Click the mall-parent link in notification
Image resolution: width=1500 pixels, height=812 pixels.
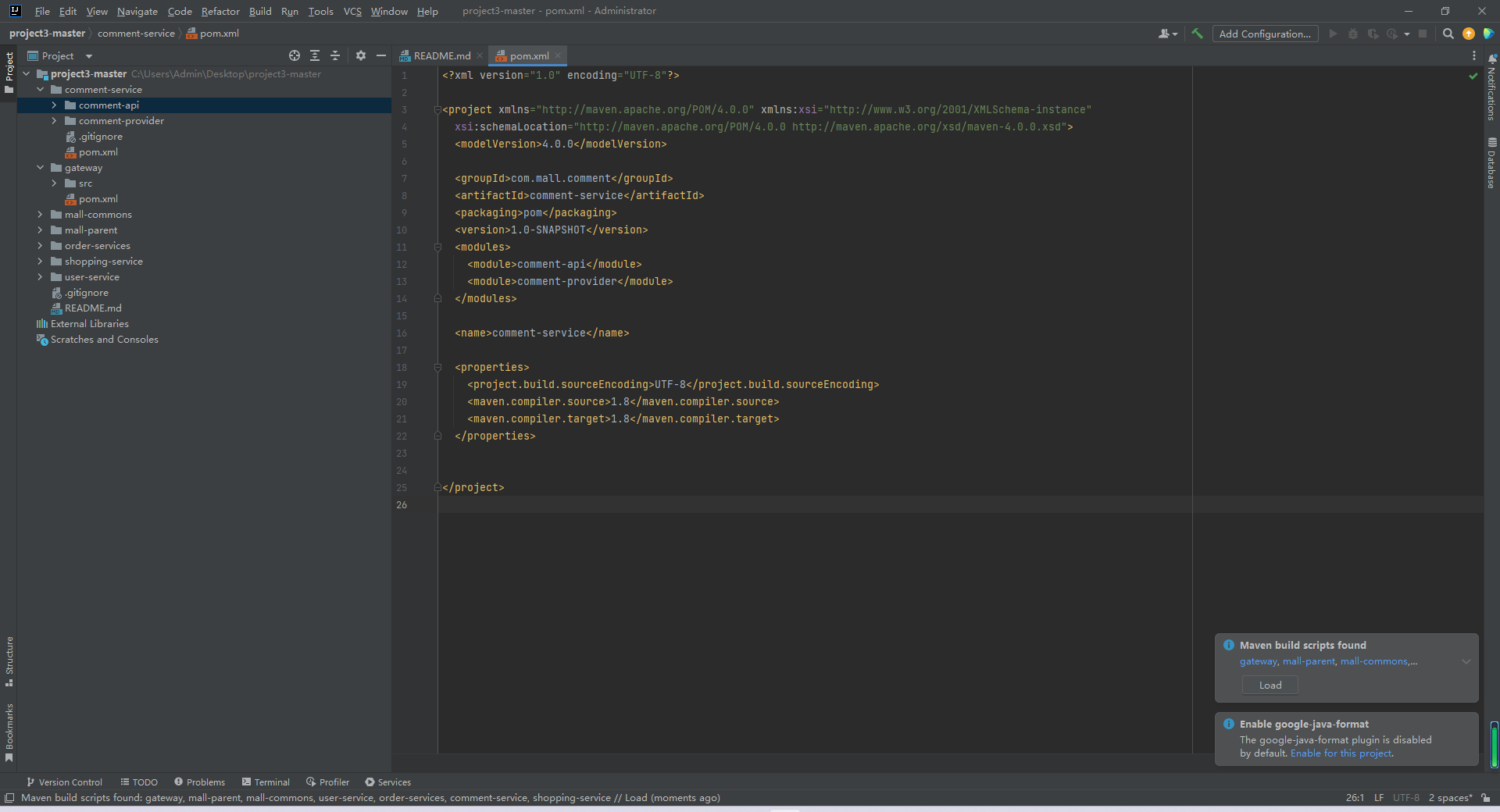tap(1309, 661)
